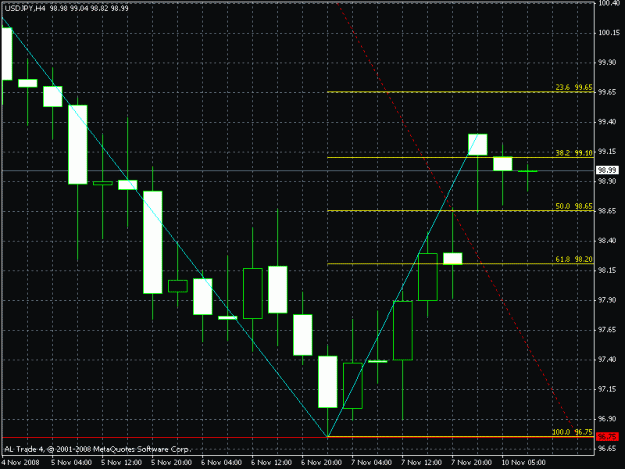
Task: Select the 38.2 Fibonacci level label
Action: click(574, 153)
